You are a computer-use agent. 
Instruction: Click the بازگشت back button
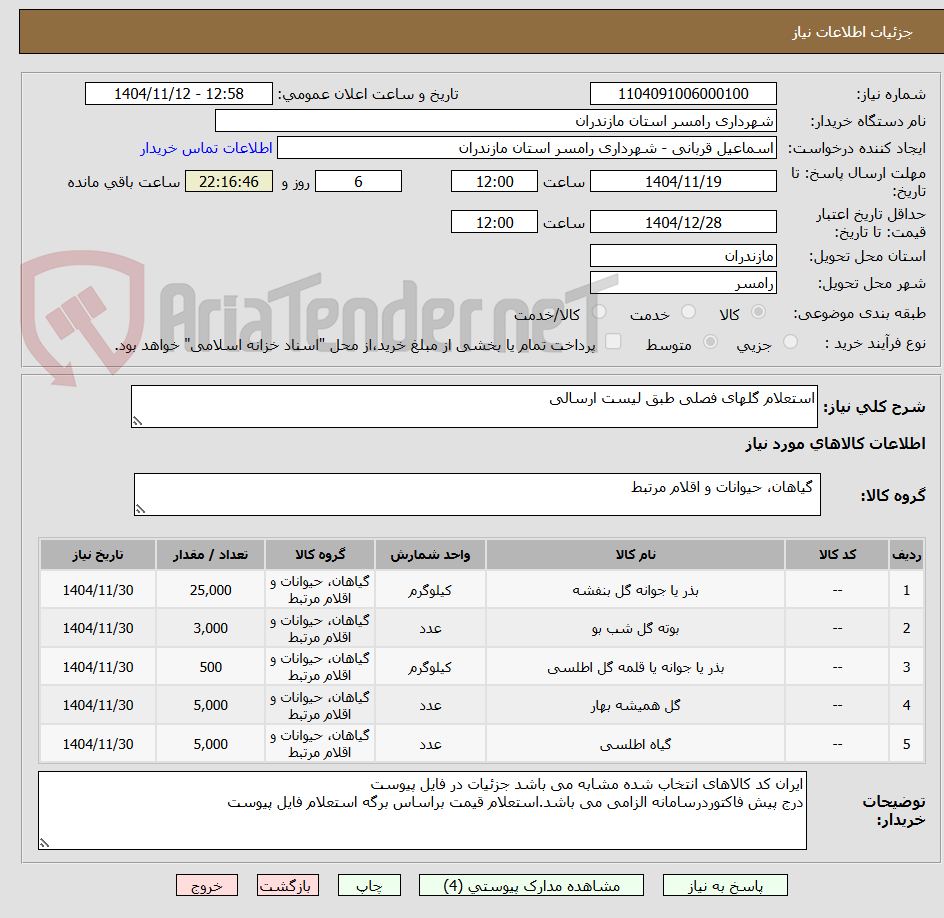click(x=288, y=885)
